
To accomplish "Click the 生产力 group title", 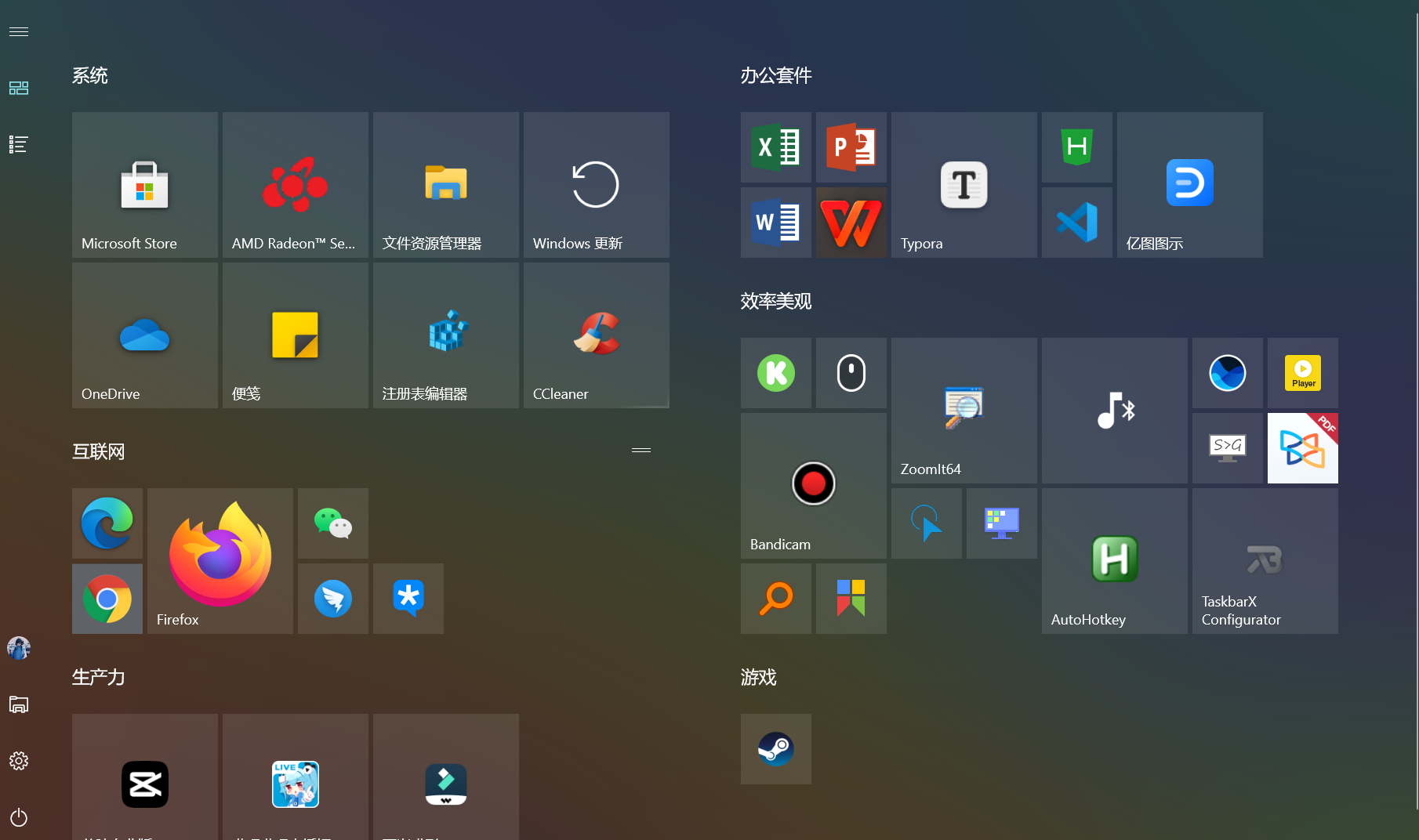I will click(x=99, y=677).
